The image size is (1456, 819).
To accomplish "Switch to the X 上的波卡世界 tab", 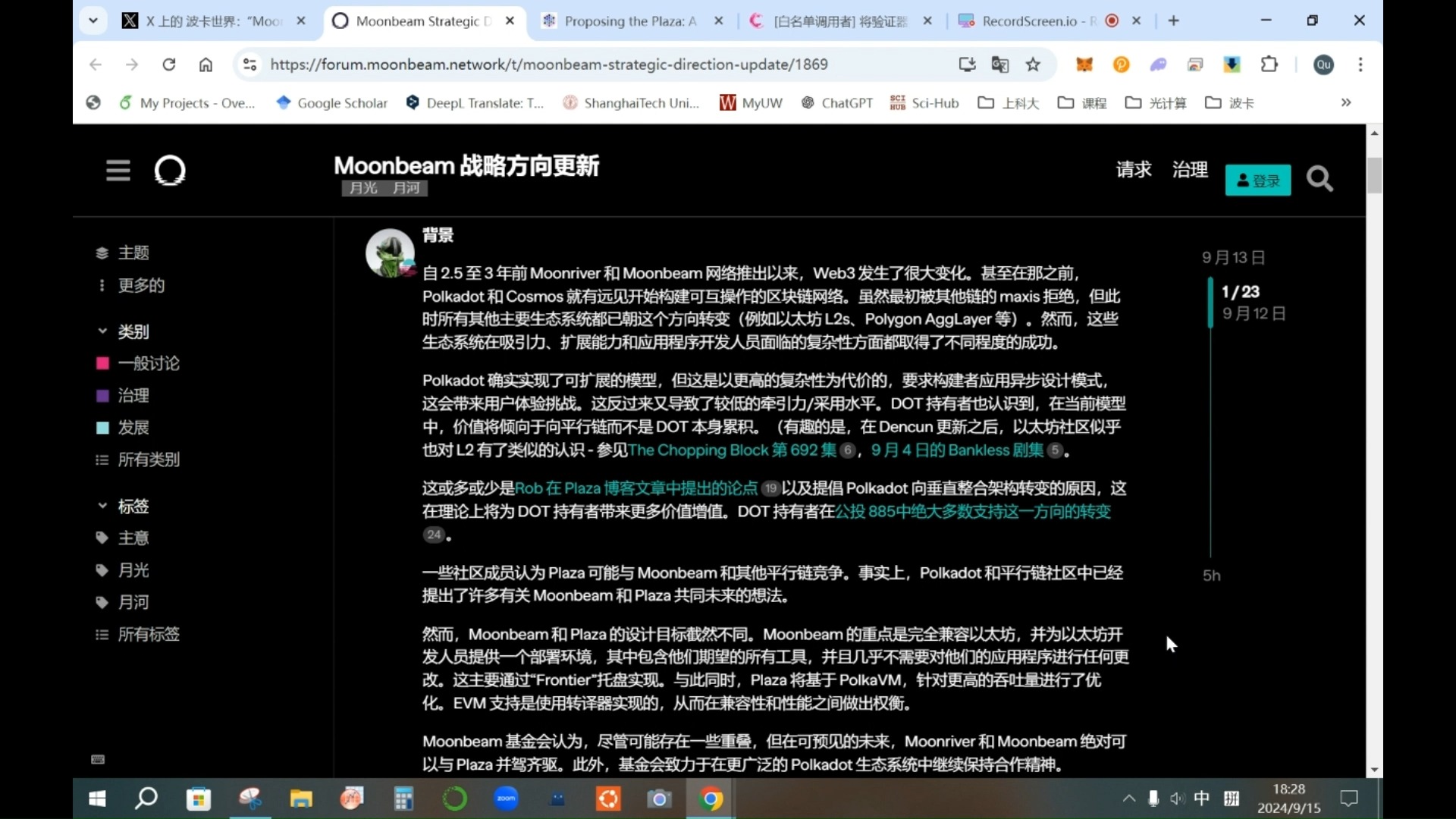I will click(214, 21).
